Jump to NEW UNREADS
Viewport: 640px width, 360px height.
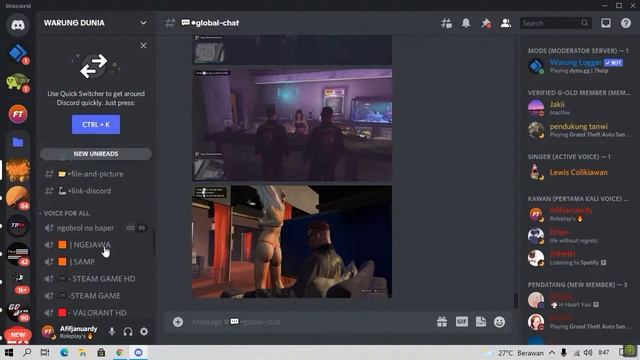click(96, 154)
